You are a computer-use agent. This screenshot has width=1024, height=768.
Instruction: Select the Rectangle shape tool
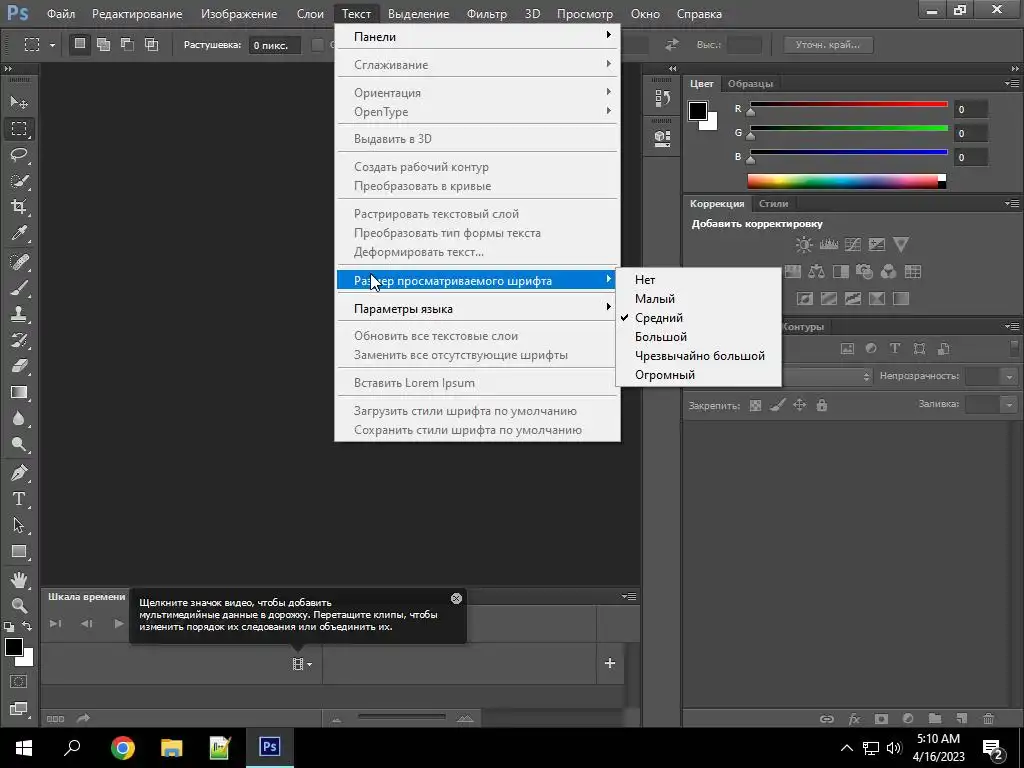click(19, 551)
